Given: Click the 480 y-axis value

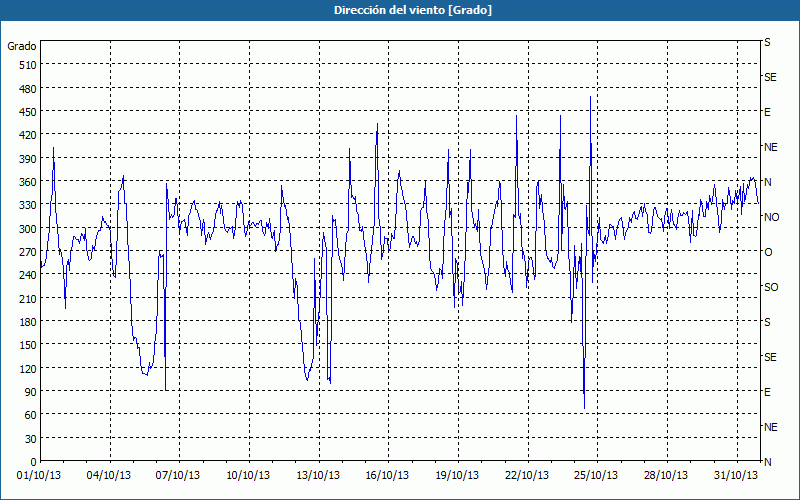Looking at the screenshot, I should [28, 89].
